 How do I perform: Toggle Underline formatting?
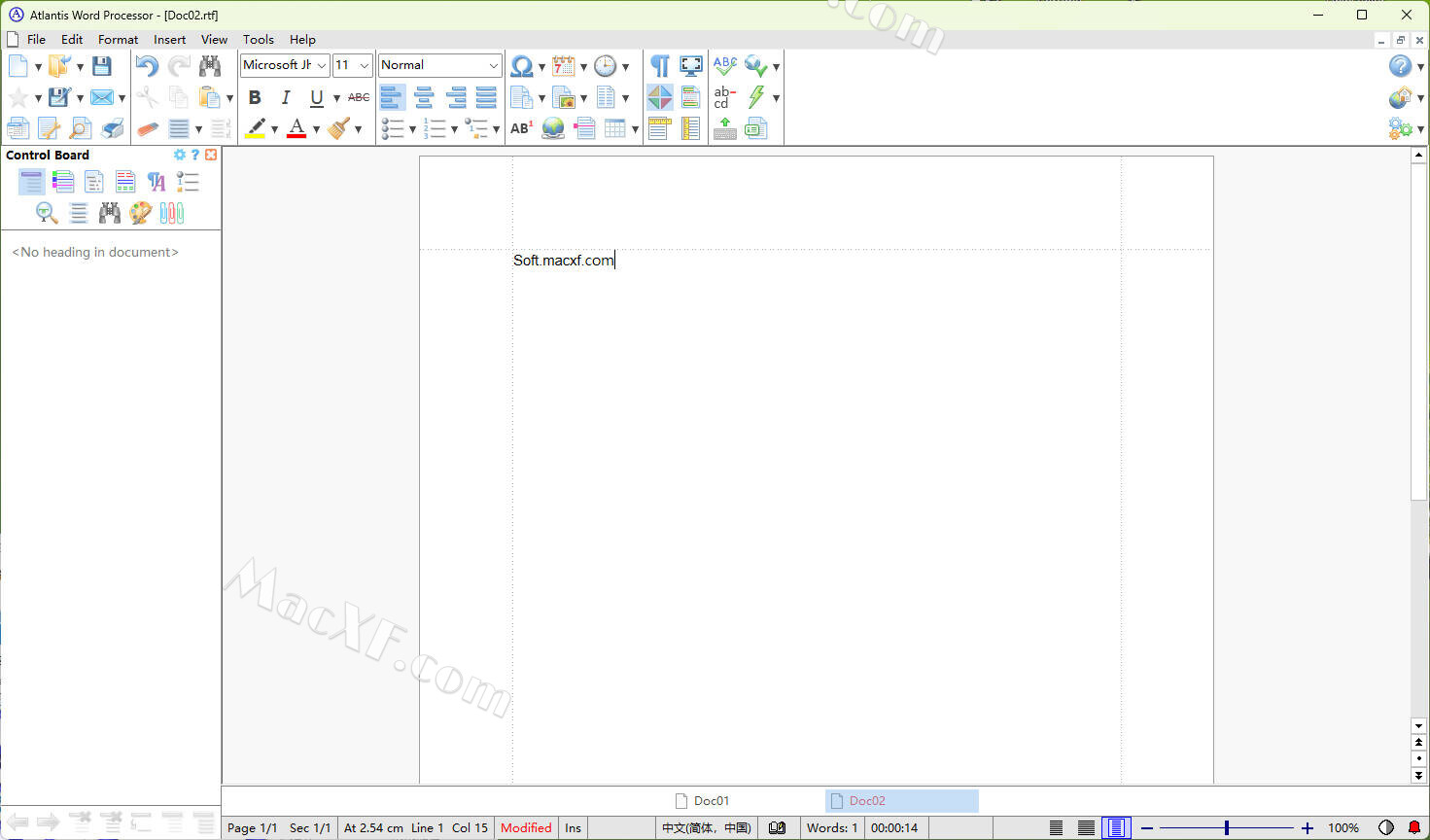[x=317, y=97]
